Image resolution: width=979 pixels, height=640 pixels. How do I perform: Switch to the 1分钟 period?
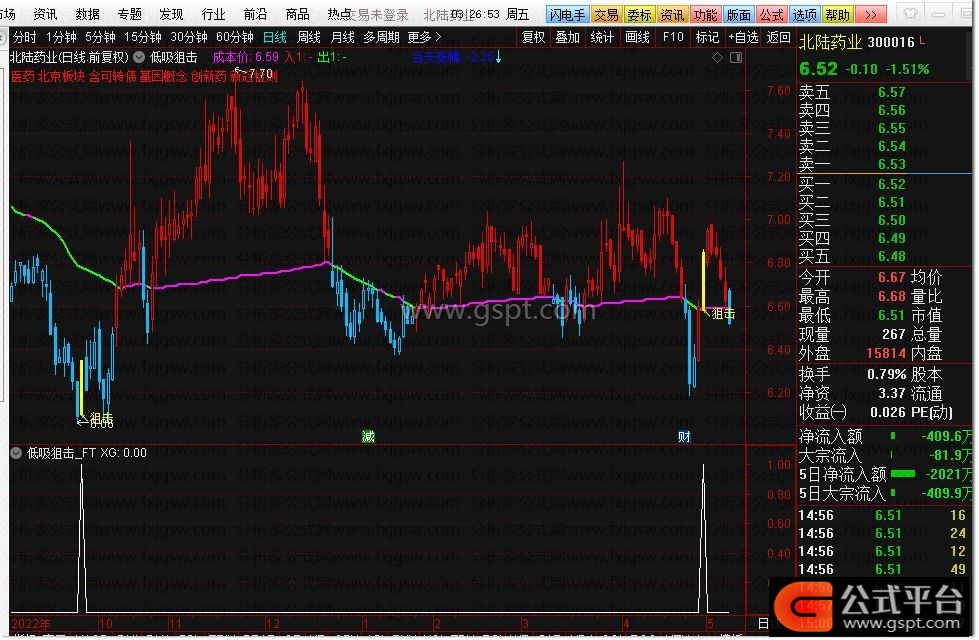(x=61, y=37)
